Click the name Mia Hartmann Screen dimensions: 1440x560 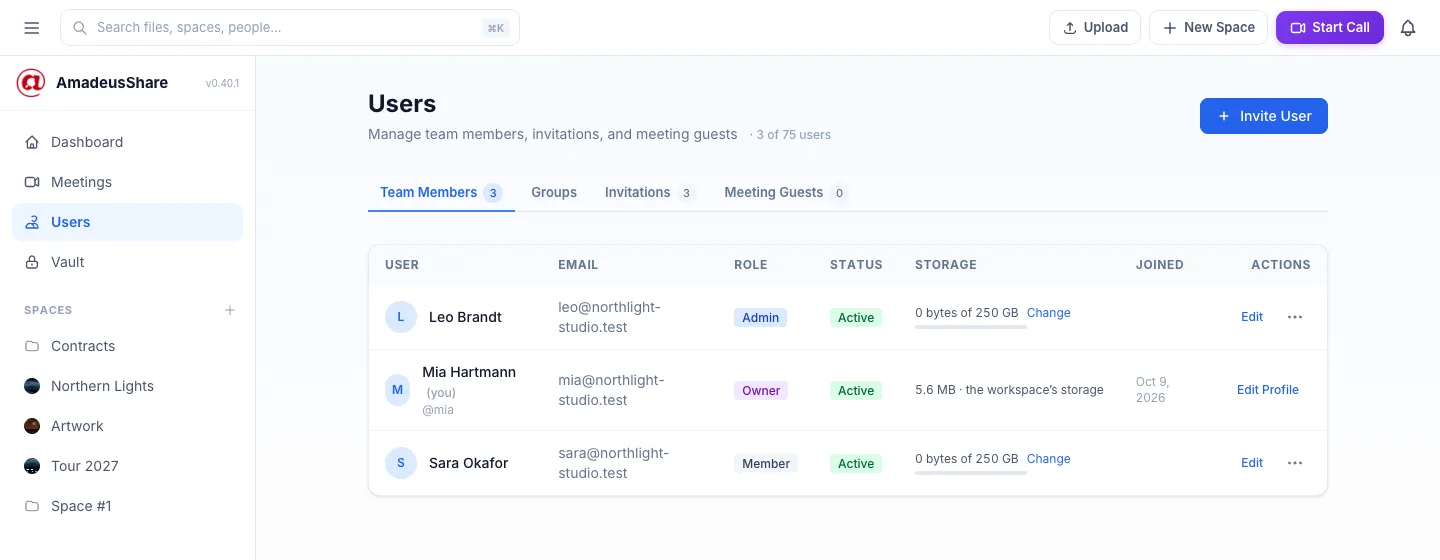469,372
